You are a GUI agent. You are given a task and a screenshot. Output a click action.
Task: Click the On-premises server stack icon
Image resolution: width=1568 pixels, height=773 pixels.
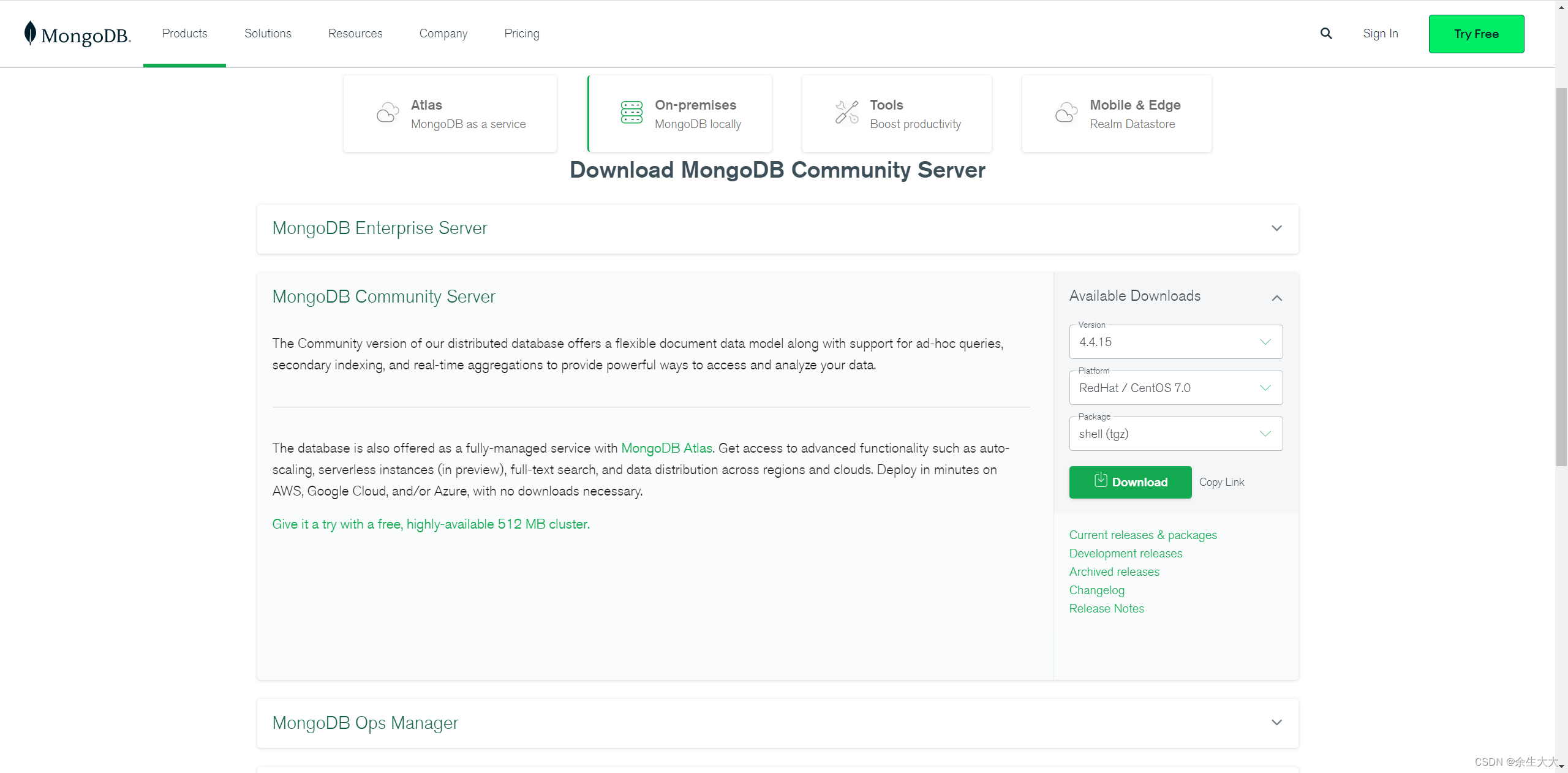pos(631,113)
